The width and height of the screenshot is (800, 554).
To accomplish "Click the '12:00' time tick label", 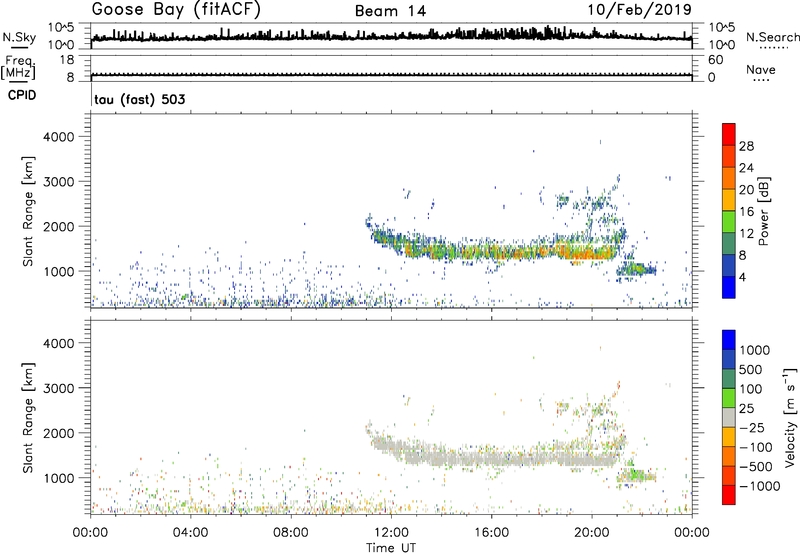I will click(391, 533).
